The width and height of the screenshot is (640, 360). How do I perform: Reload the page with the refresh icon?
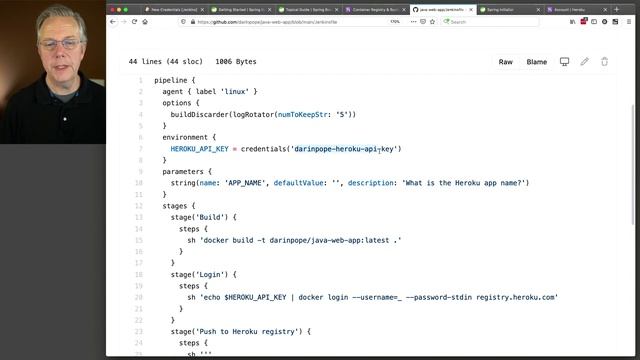134,22
